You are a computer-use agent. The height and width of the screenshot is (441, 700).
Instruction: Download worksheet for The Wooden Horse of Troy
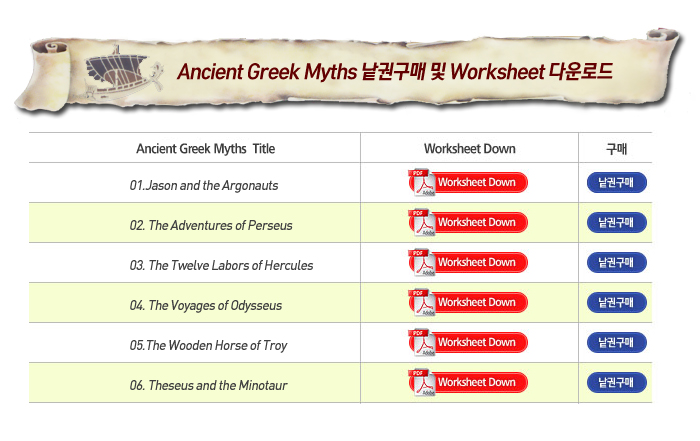468,342
